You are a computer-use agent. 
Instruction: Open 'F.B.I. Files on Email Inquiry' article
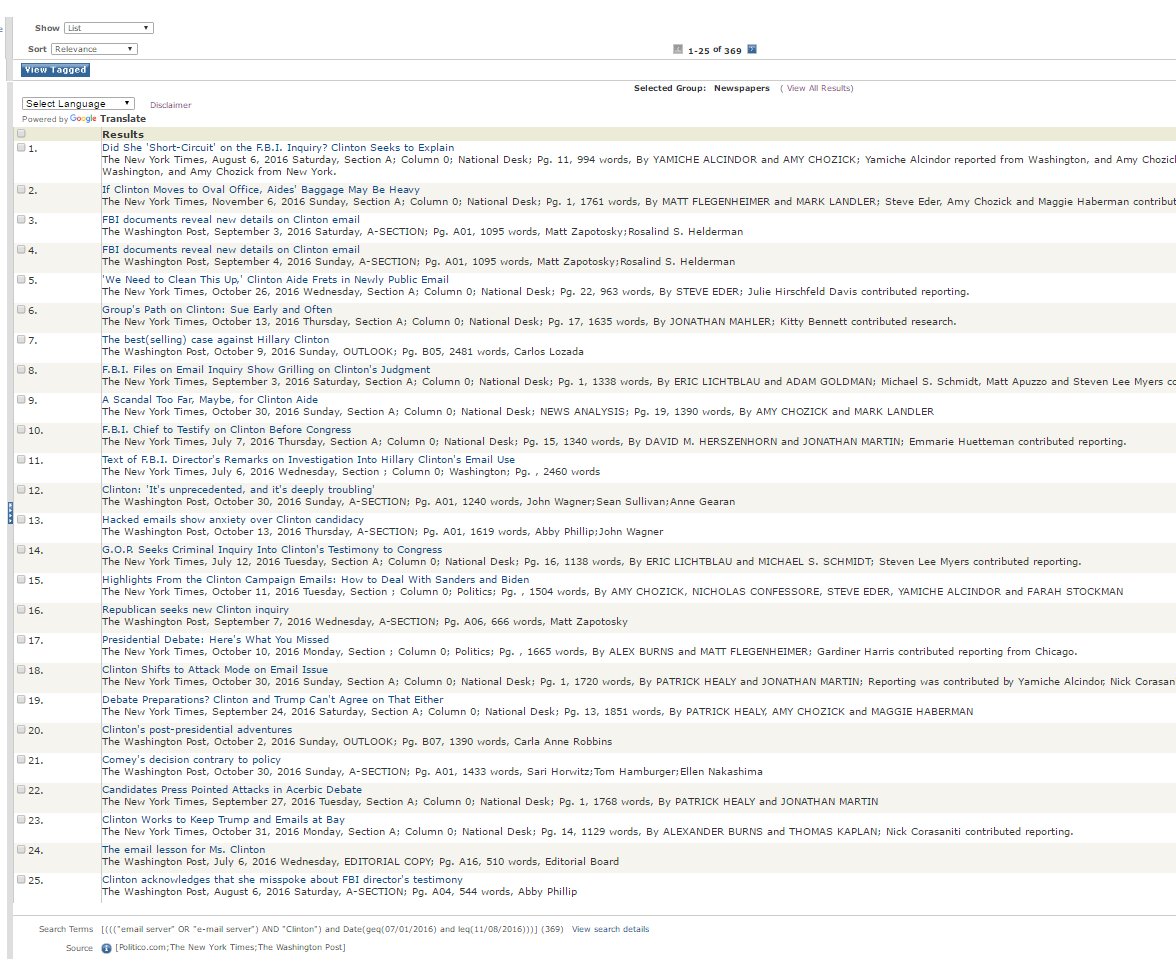[x=266, y=370]
